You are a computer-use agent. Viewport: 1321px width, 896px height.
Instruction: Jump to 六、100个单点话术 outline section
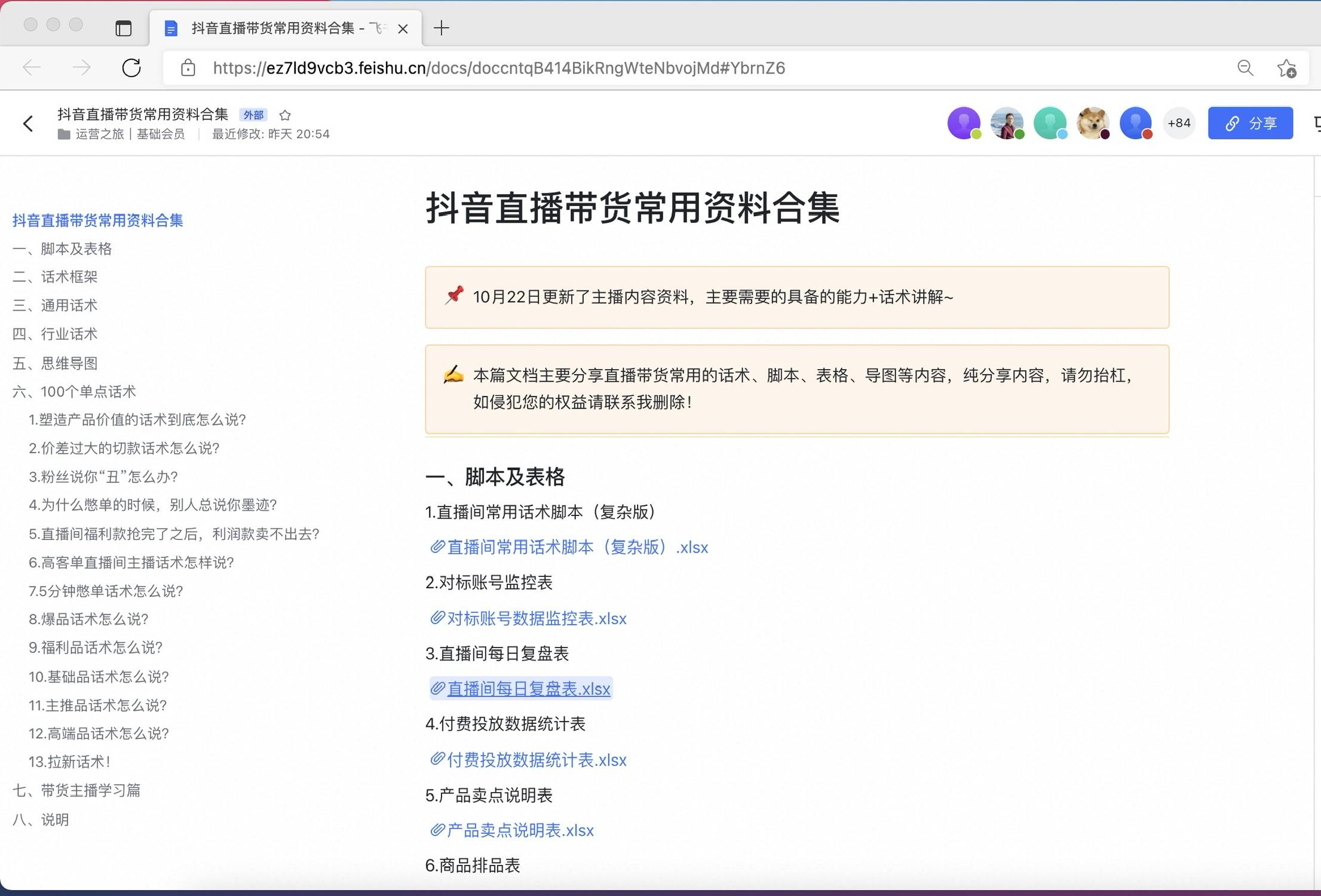click(x=74, y=391)
